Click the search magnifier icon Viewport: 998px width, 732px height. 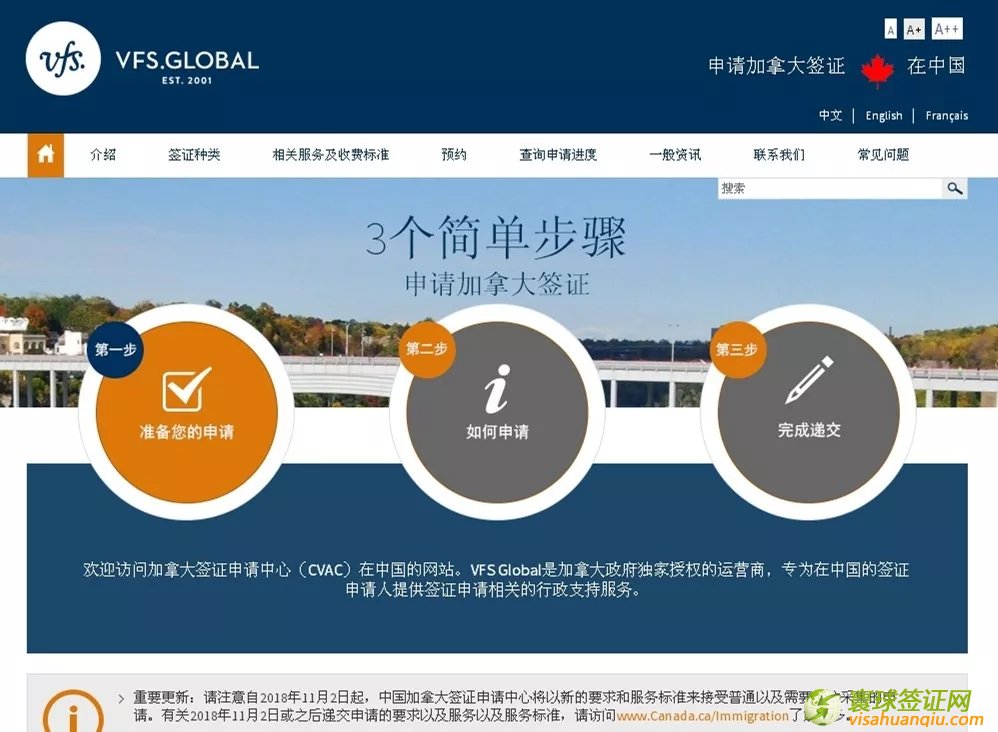click(x=955, y=188)
